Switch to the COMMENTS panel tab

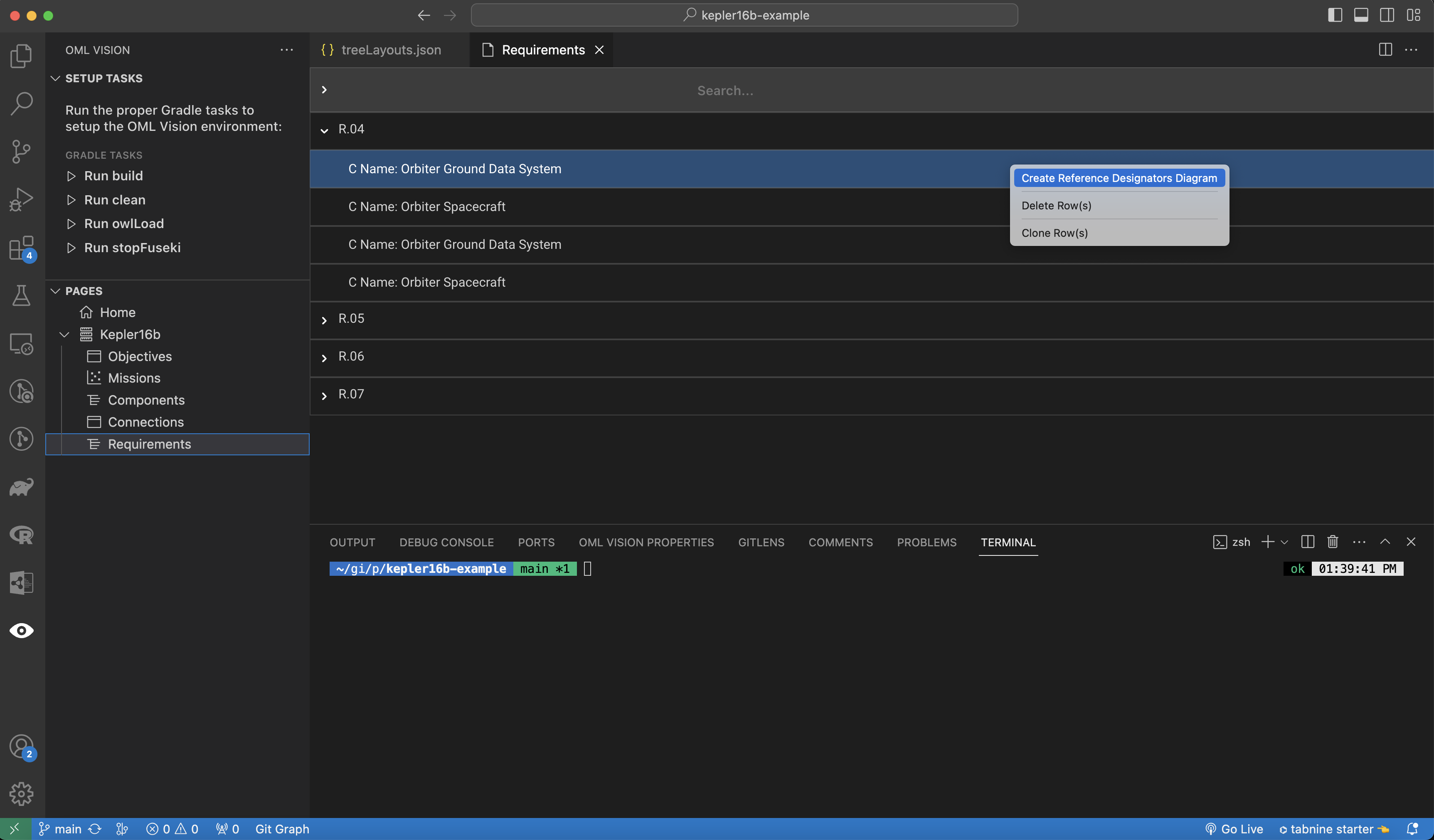click(x=840, y=542)
